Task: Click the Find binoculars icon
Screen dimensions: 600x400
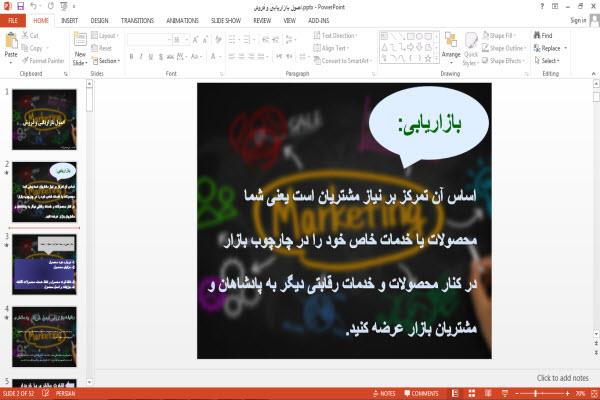Action: click(x=537, y=35)
